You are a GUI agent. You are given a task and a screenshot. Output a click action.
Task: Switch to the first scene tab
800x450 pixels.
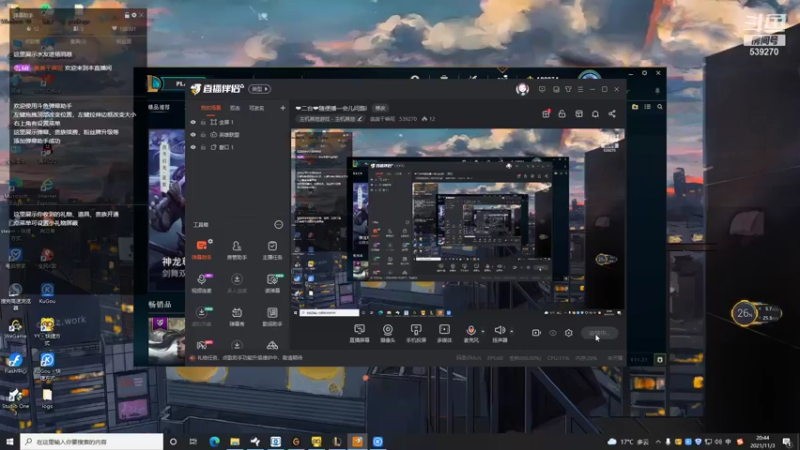(211, 108)
